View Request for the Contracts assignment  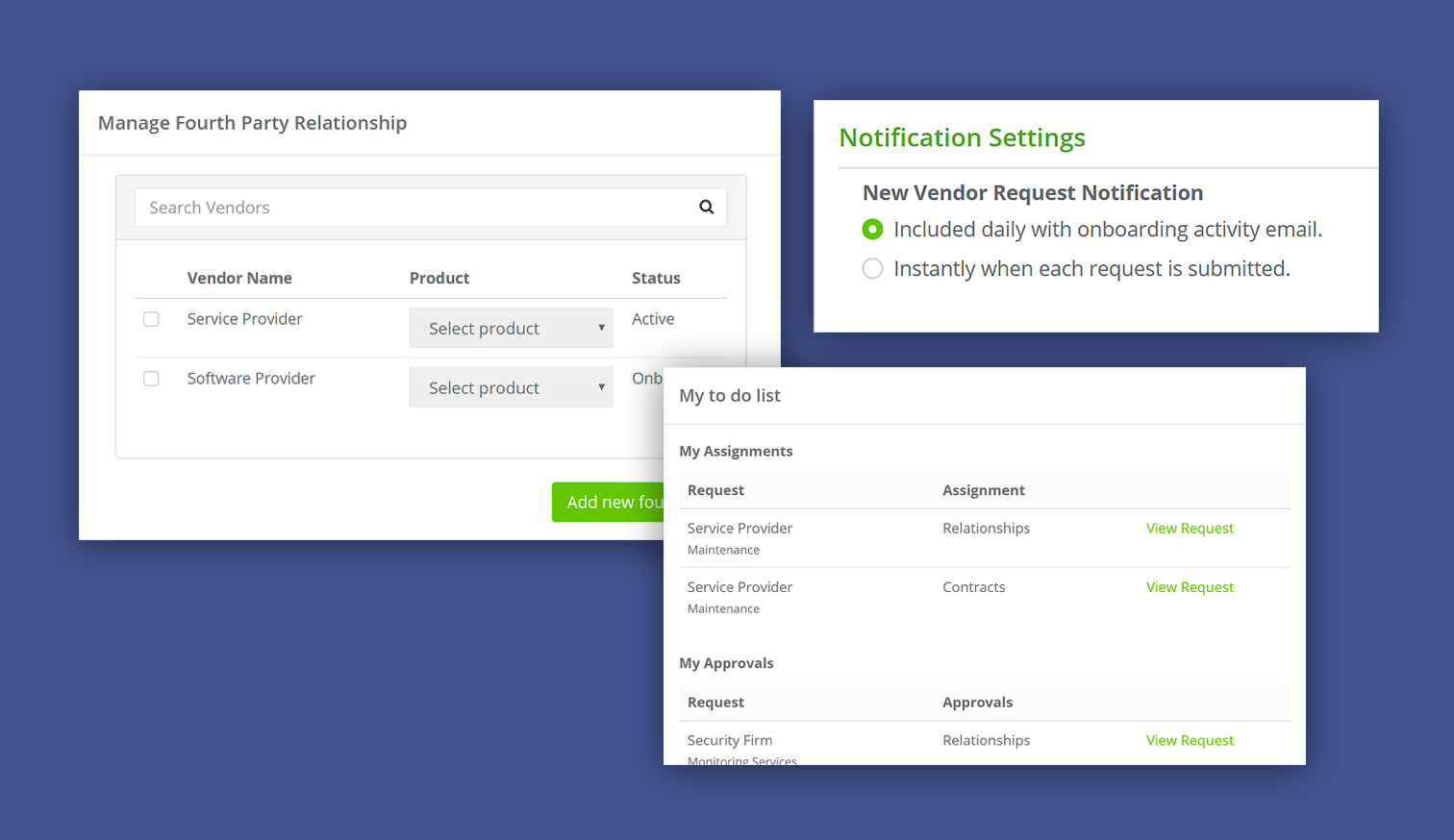1189,587
